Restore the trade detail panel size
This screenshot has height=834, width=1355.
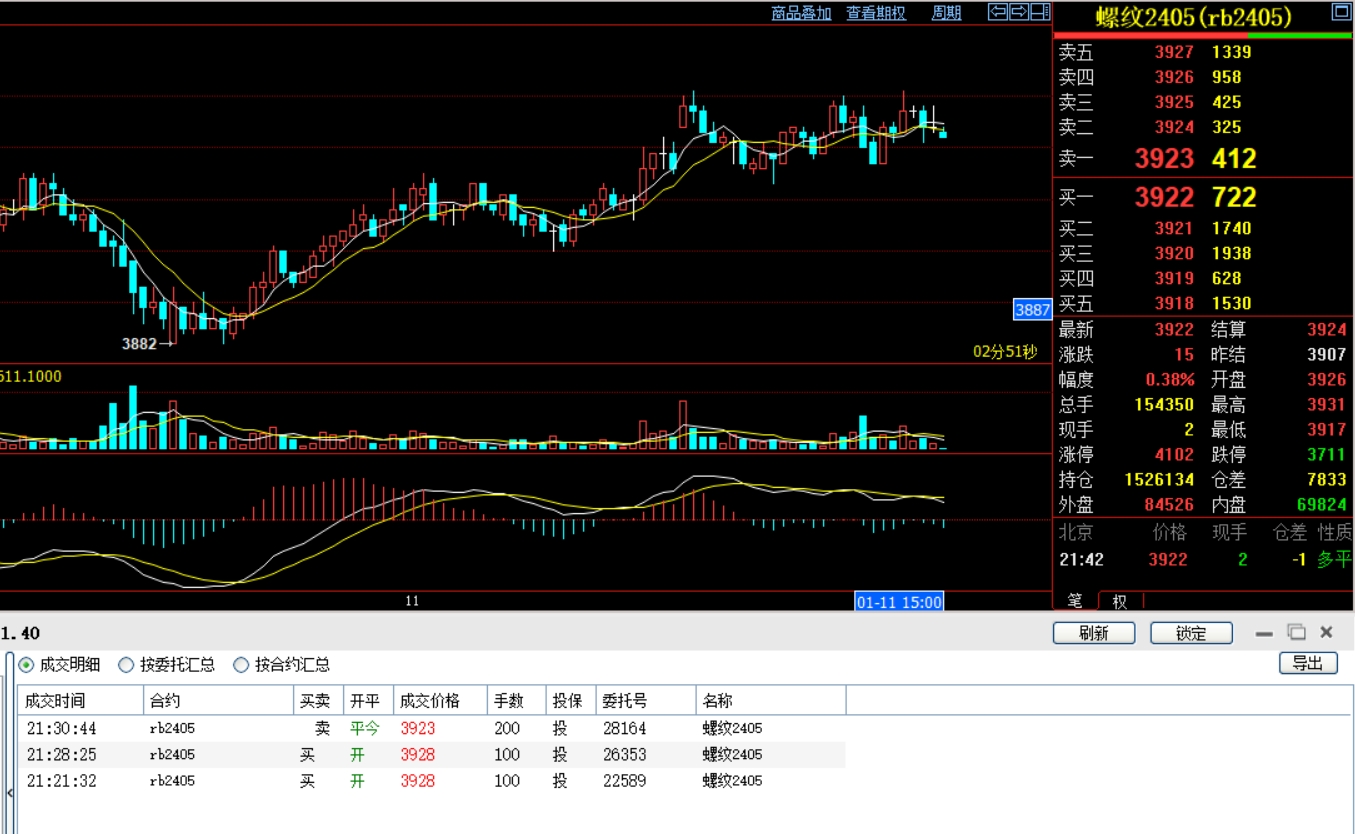pyautogui.click(x=1296, y=632)
